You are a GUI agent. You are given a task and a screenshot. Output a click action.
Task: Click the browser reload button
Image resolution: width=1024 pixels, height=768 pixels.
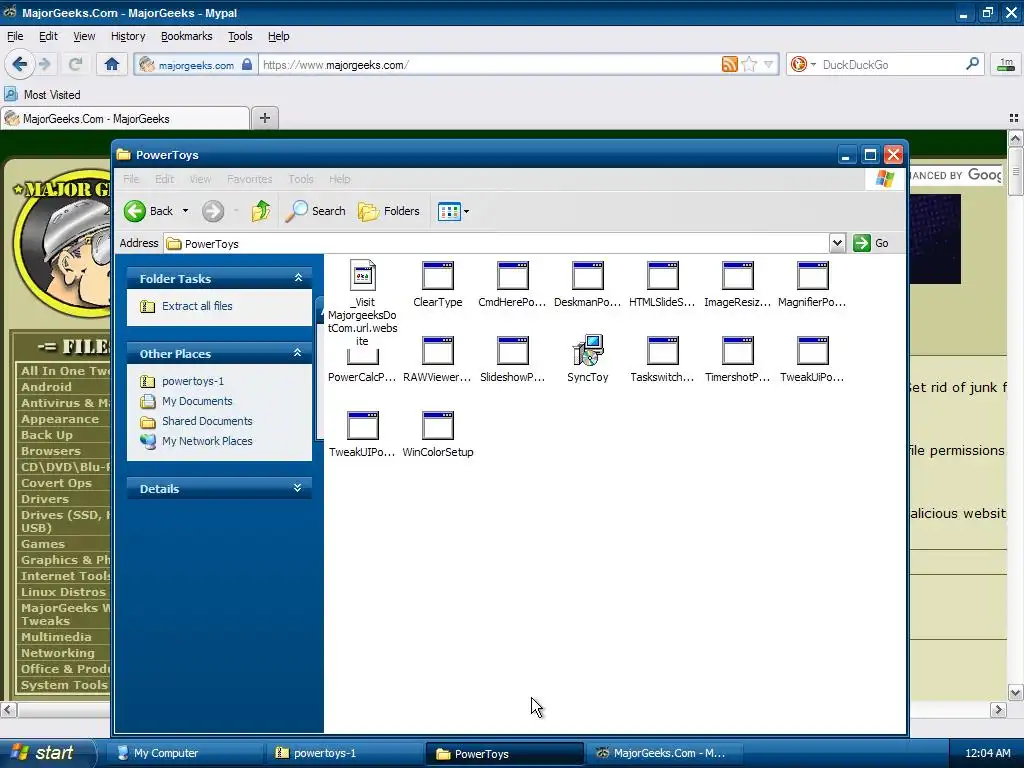(75, 64)
